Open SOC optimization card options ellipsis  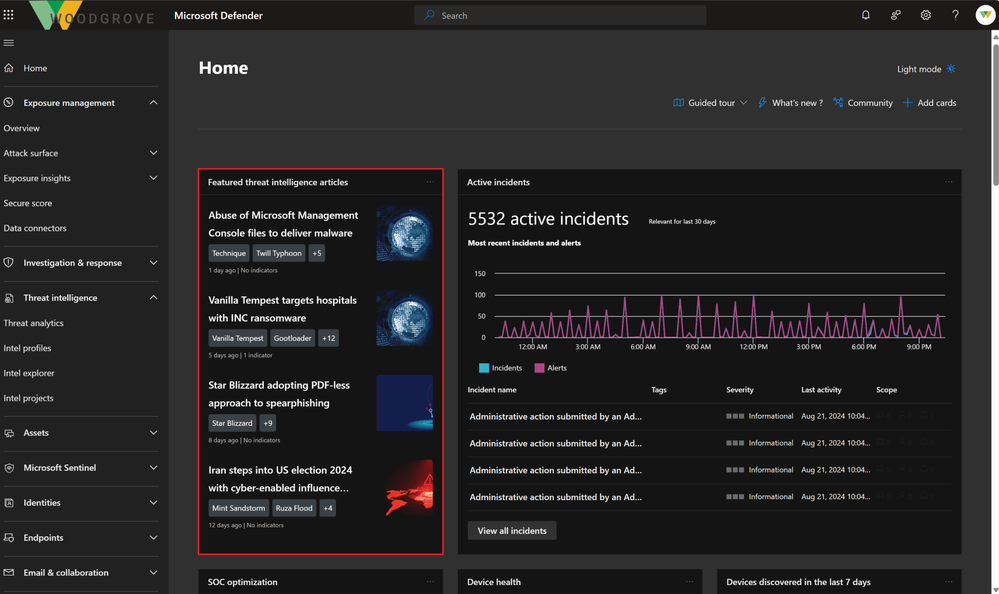pyautogui.click(x=431, y=581)
